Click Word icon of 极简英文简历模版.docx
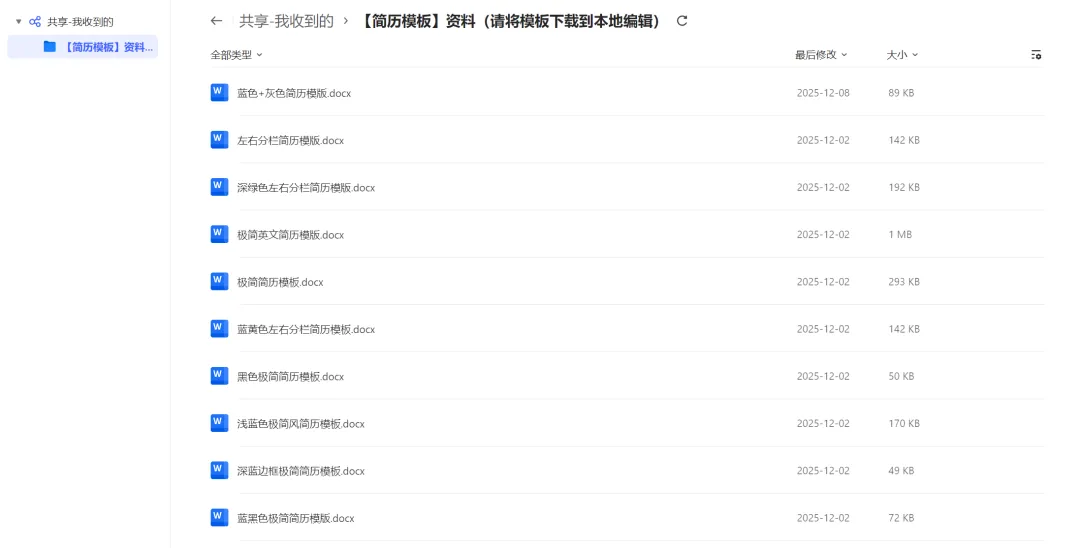 (x=219, y=234)
